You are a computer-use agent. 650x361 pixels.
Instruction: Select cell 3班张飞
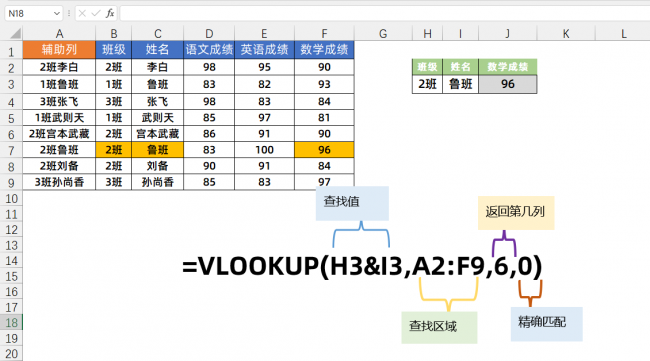(x=59, y=102)
